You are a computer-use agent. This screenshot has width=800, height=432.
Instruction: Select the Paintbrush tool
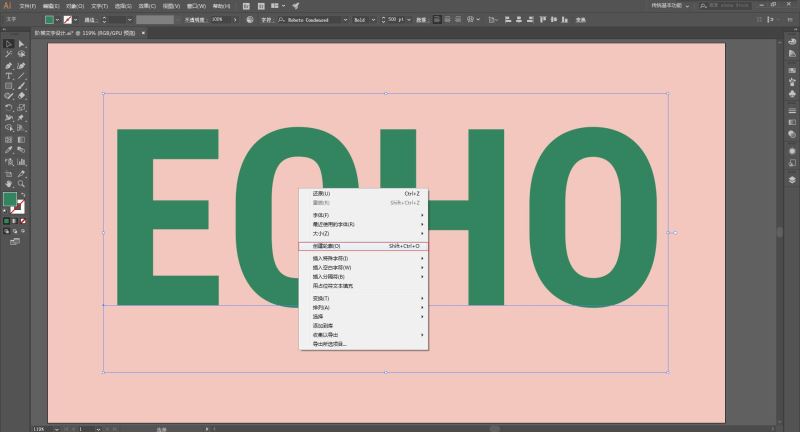21,86
